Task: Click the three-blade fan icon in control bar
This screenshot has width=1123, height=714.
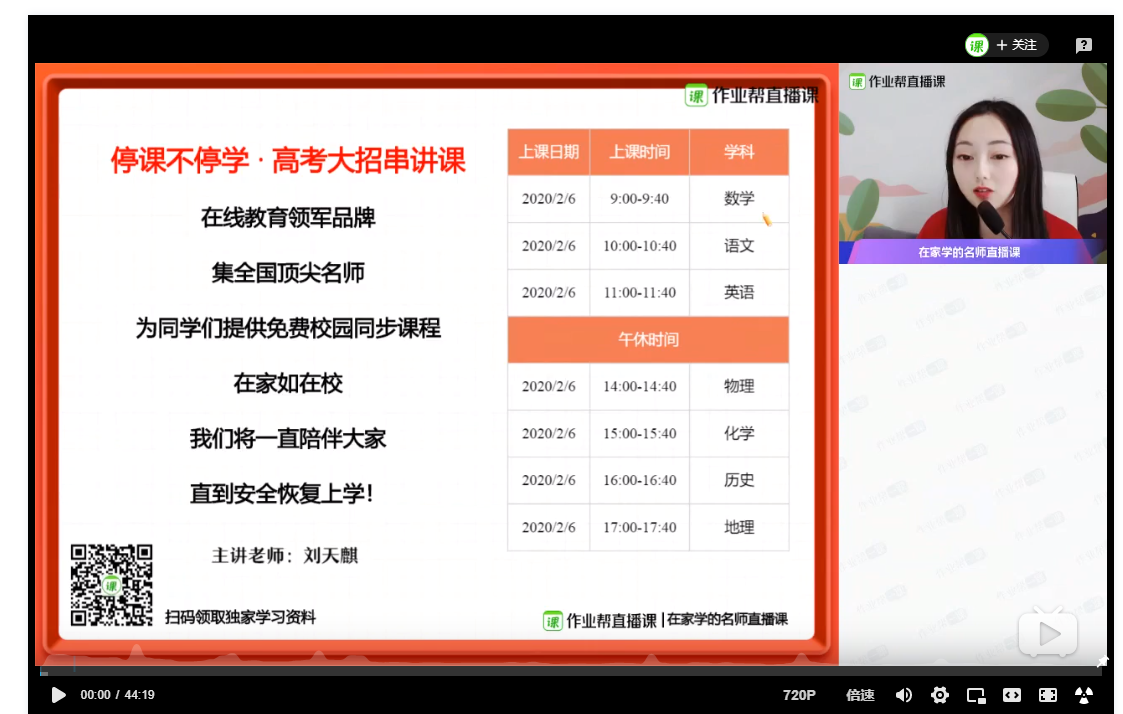Action: [1084, 695]
